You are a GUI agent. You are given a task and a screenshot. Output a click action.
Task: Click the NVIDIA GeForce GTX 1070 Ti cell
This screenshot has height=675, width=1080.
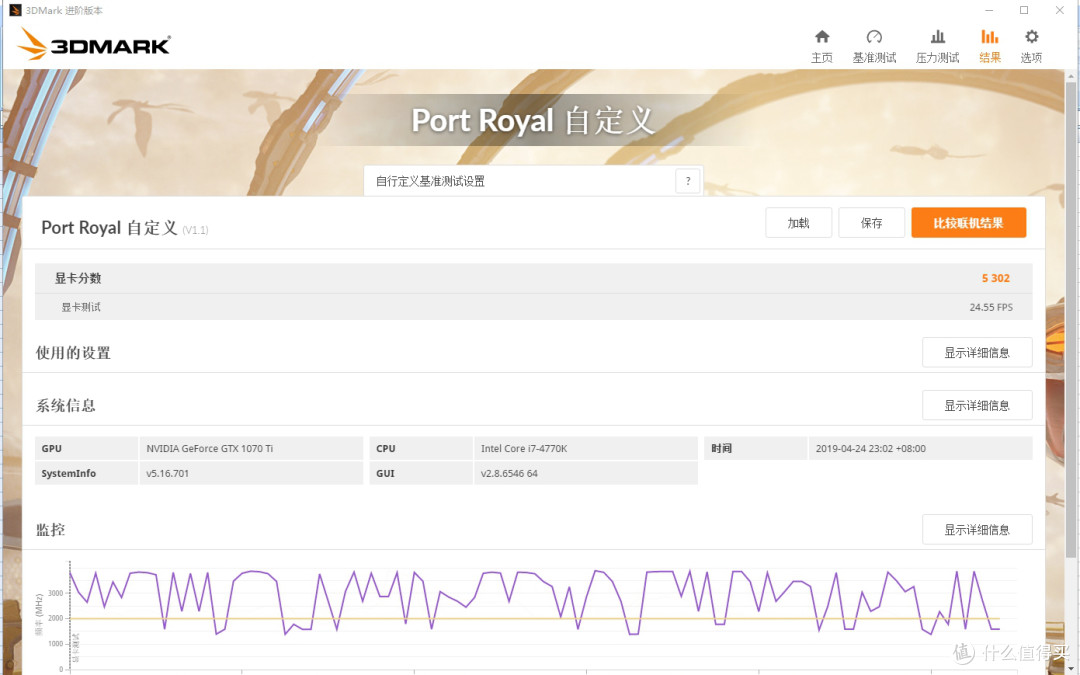(251, 448)
